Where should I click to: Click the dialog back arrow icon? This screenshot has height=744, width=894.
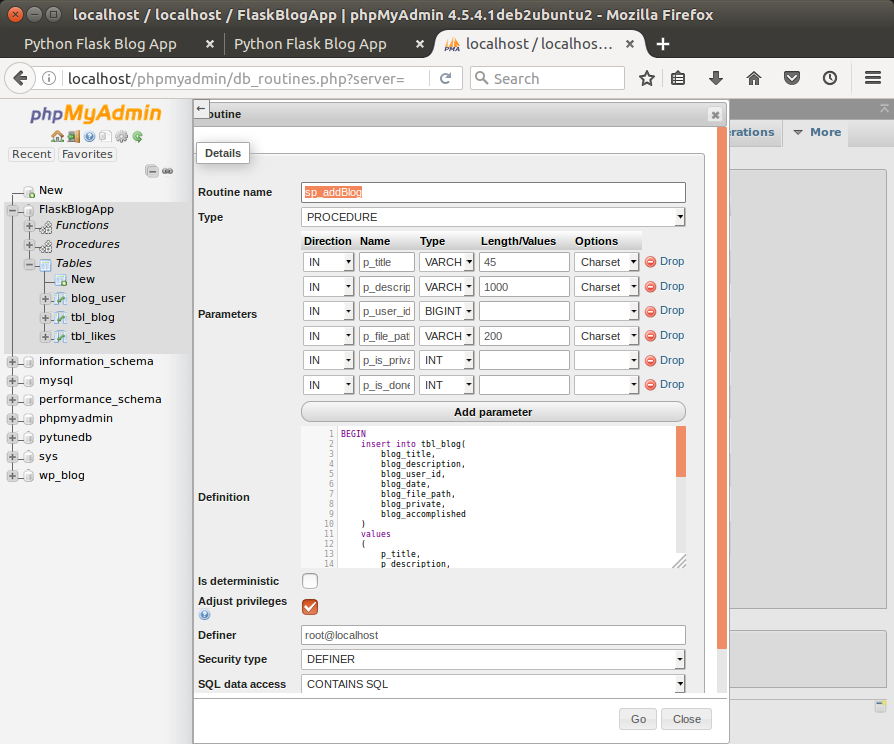(x=201, y=108)
